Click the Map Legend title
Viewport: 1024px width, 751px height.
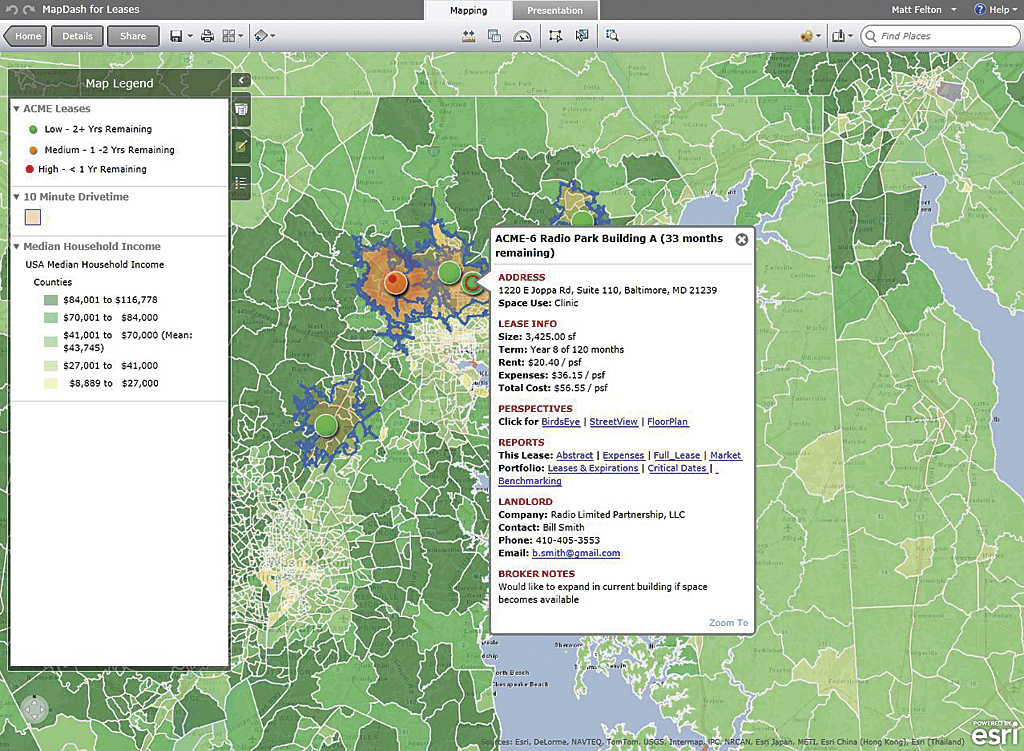(120, 83)
